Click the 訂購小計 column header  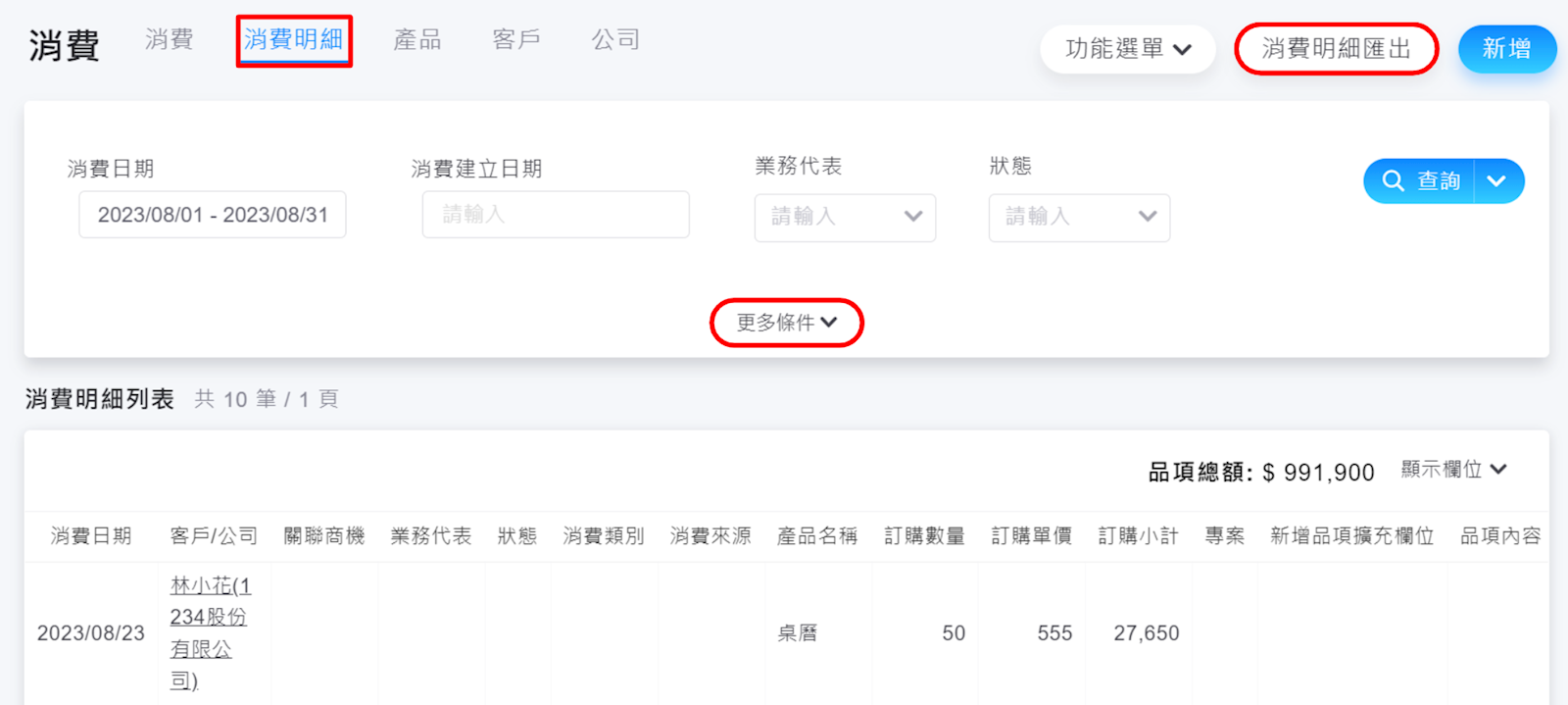[1138, 536]
